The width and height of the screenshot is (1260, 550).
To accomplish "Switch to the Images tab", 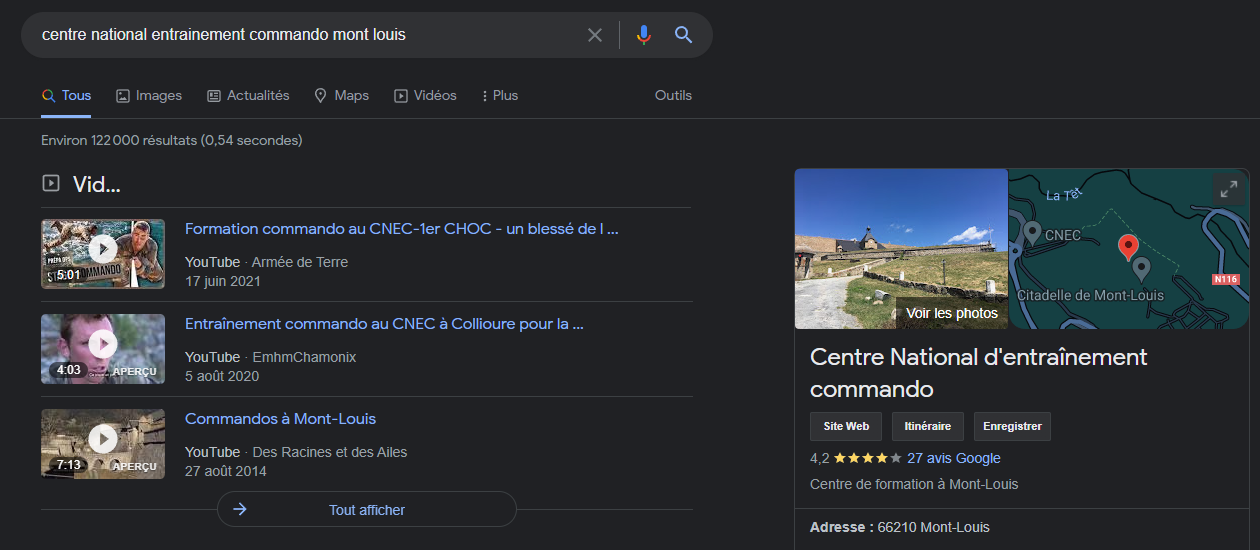I will [x=149, y=96].
